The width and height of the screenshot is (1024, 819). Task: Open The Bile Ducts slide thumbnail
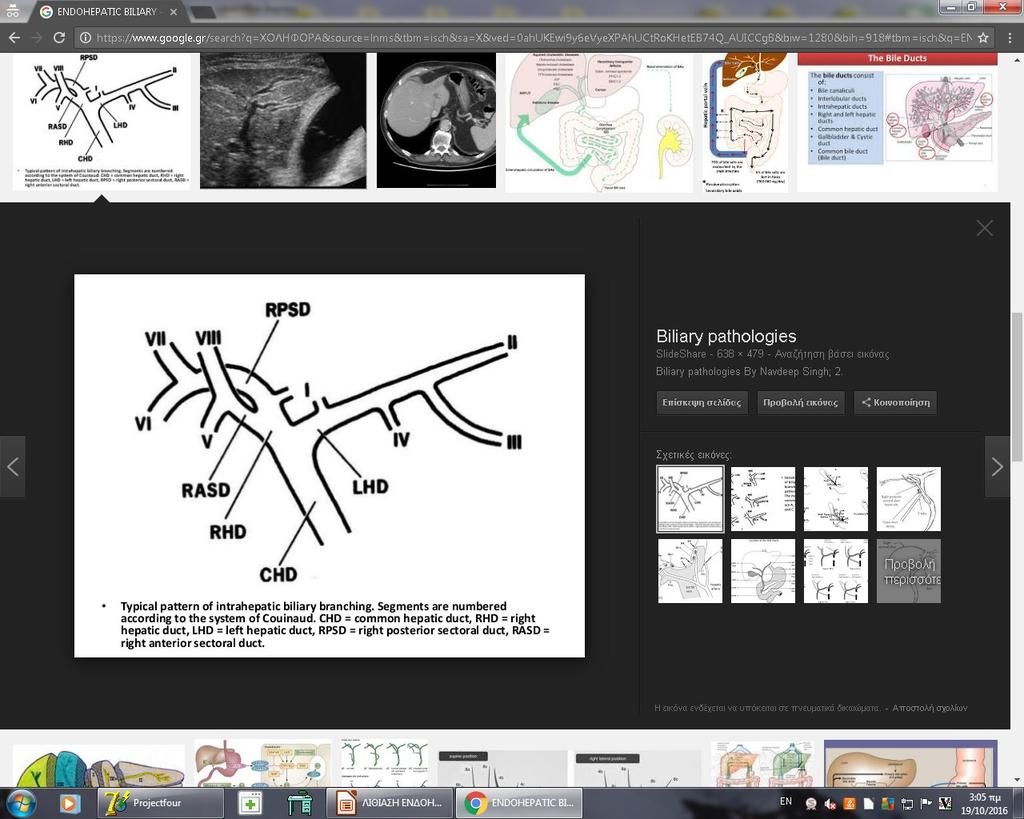pos(897,122)
